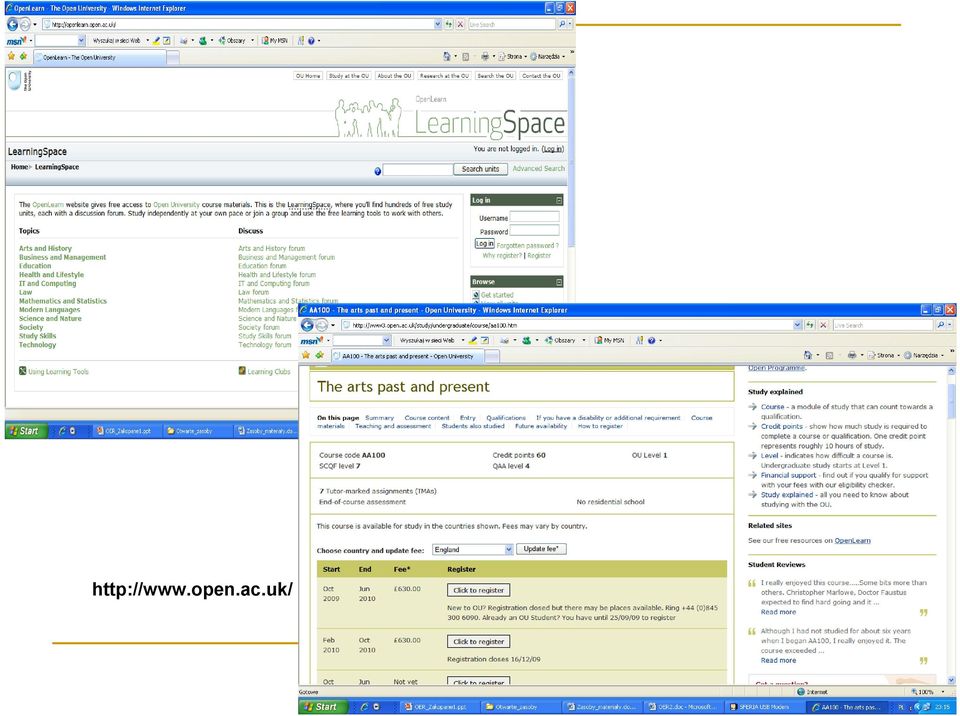Open the Advanced Search link
Viewport: 960px width, 716px height.
point(539,168)
